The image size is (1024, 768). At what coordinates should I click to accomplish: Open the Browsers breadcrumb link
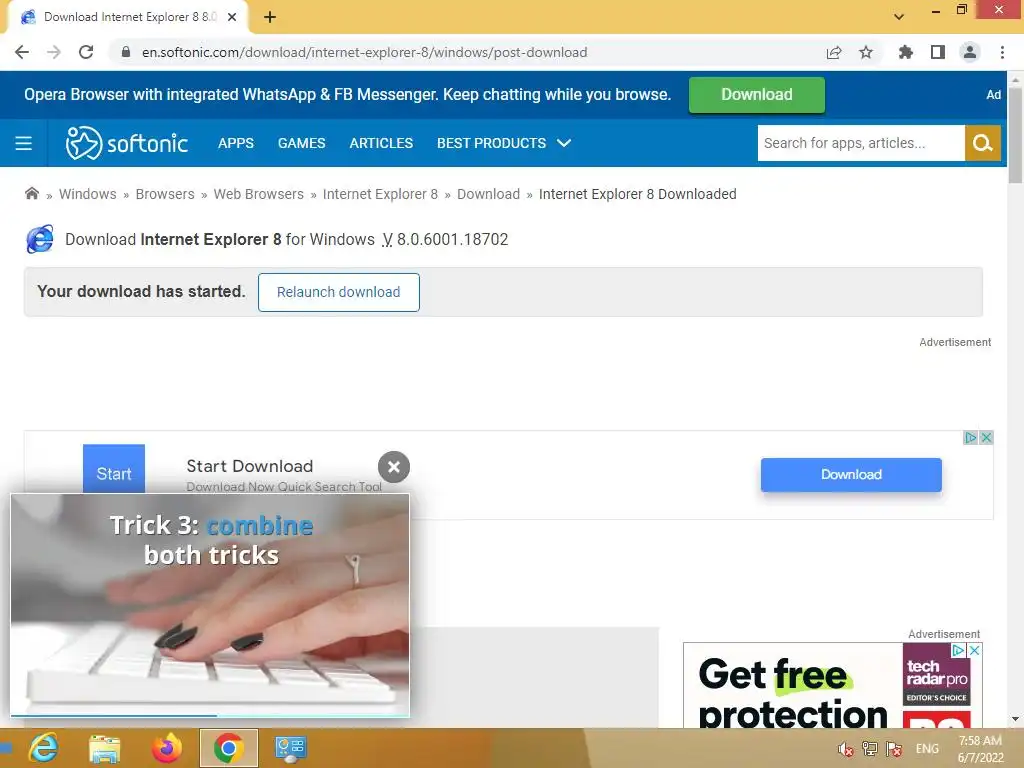point(165,194)
